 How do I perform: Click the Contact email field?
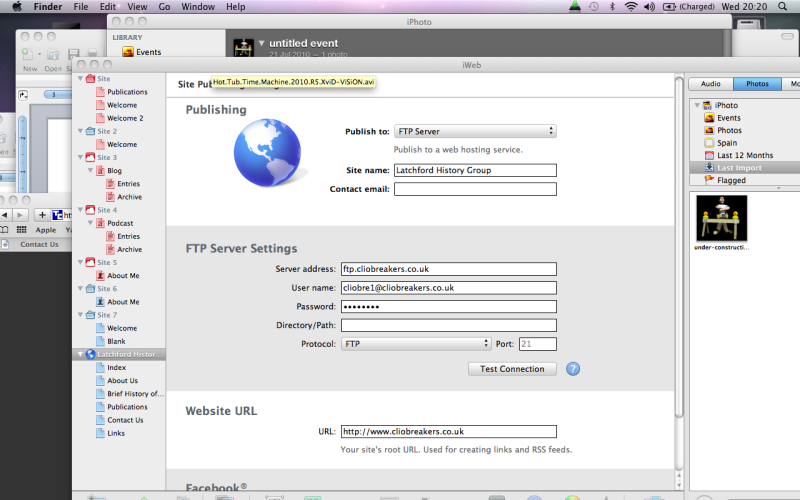[475, 189]
